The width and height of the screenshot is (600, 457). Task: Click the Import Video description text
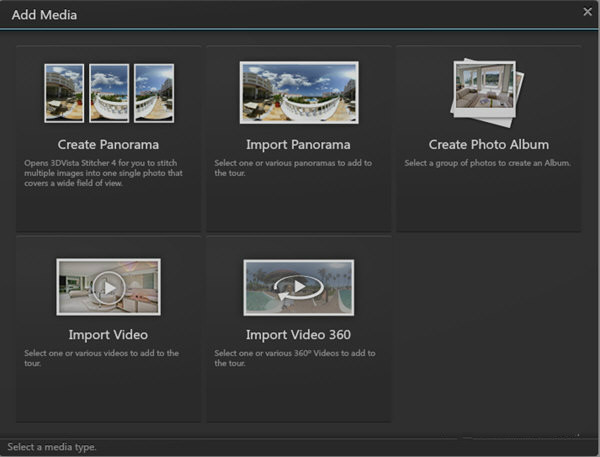click(x=103, y=358)
